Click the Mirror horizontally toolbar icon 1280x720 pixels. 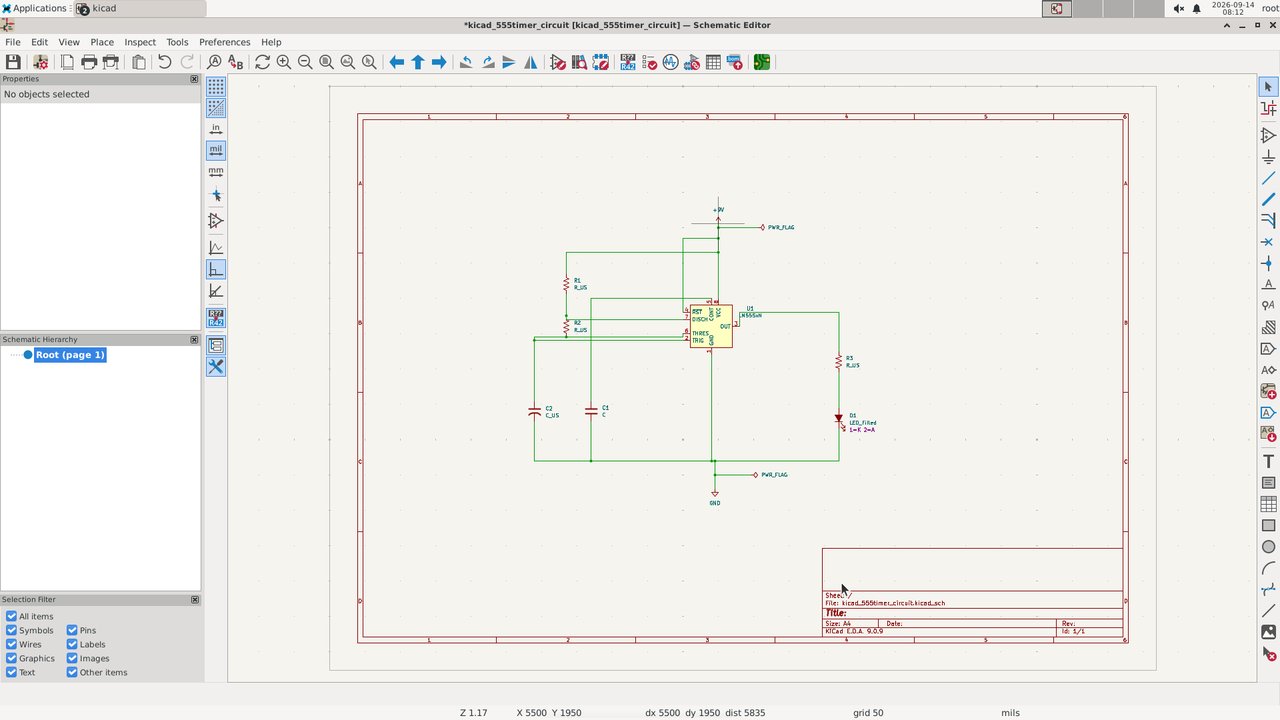[x=530, y=62]
